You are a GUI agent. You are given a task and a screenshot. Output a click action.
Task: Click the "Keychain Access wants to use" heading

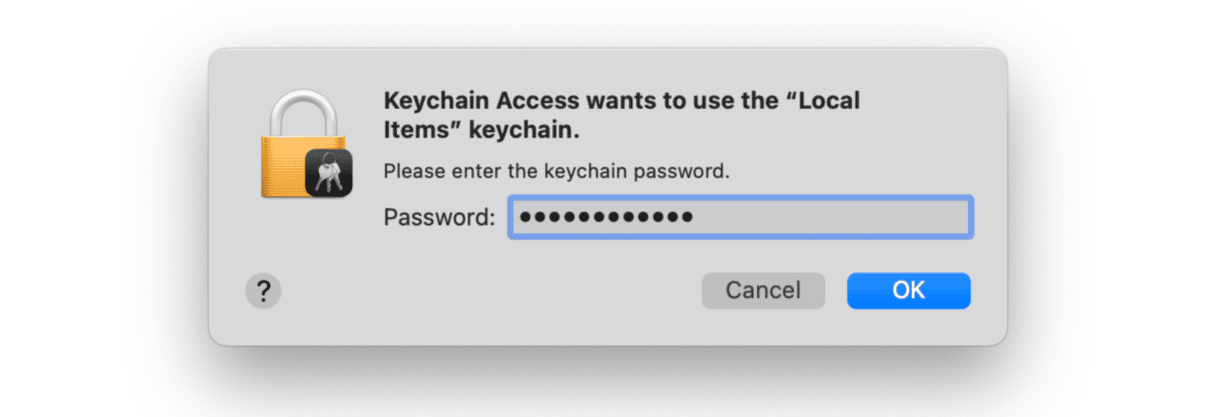[564, 101]
